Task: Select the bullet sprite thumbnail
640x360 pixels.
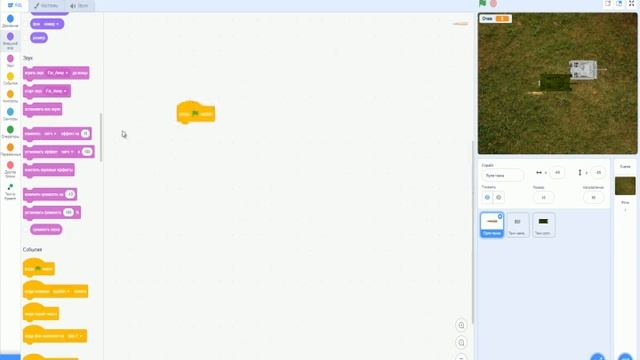Action: [x=492, y=224]
